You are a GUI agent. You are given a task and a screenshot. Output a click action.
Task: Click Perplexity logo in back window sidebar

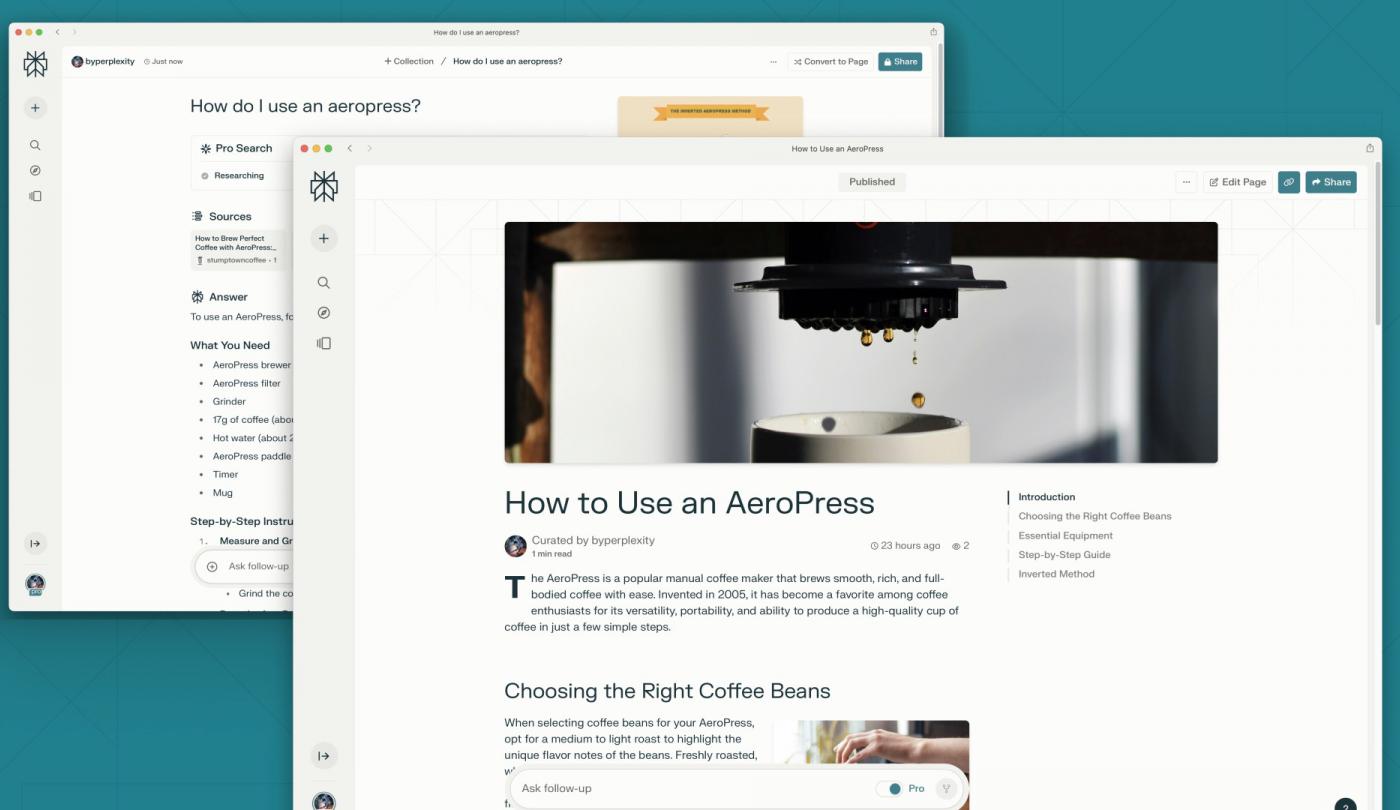pos(35,64)
